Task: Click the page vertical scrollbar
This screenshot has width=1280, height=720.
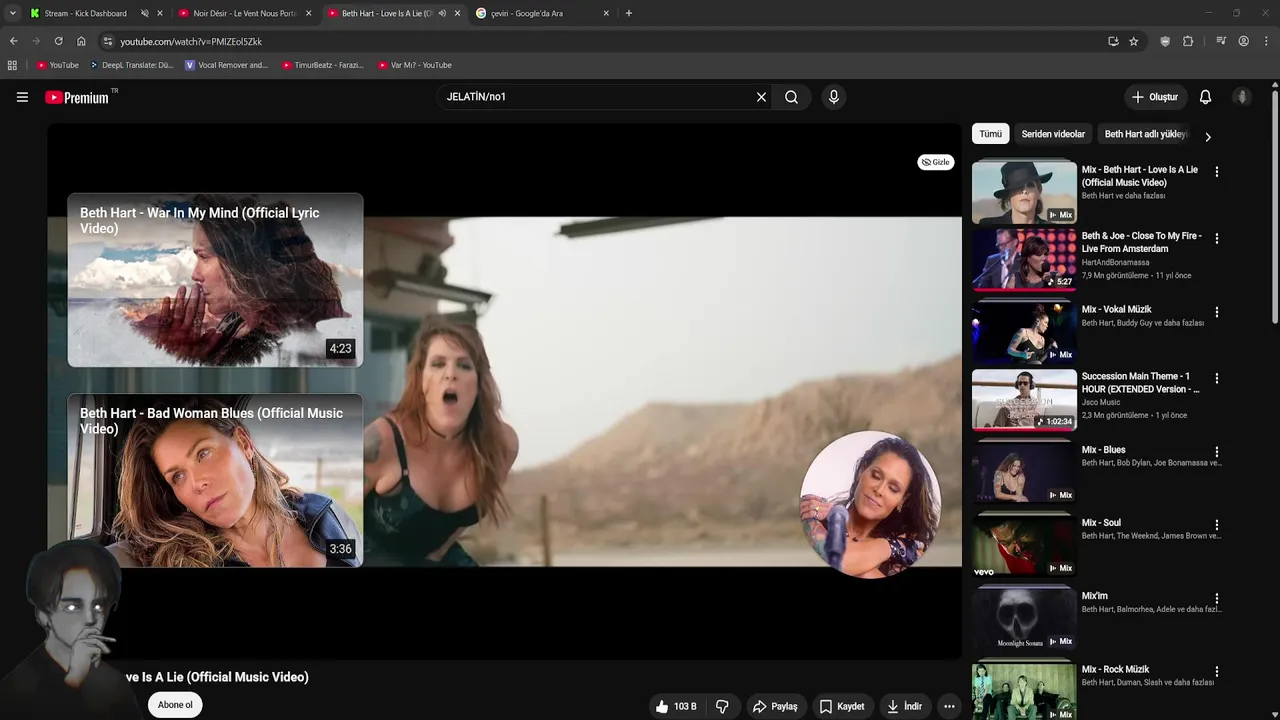Action: (1275, 205)
